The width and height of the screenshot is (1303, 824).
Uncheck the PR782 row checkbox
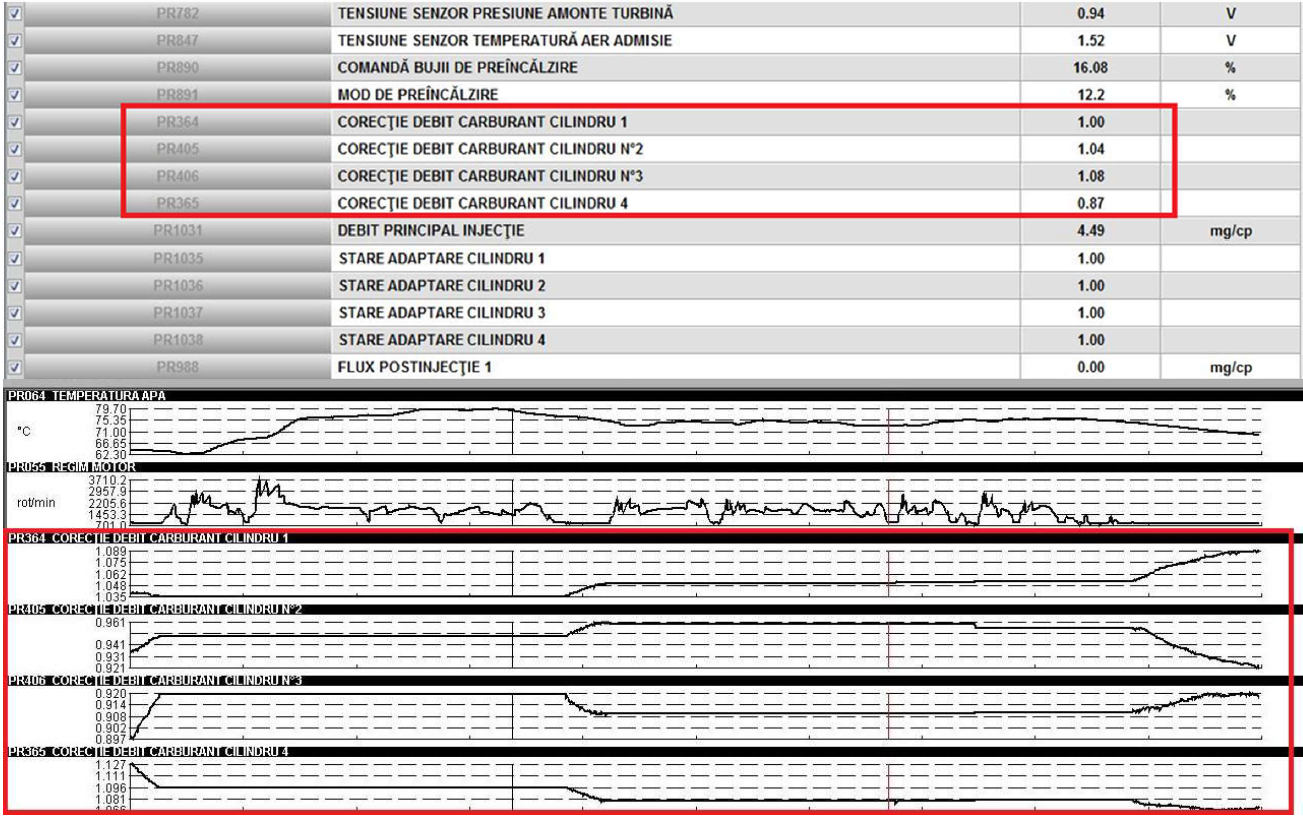click(x=13, y=14)
